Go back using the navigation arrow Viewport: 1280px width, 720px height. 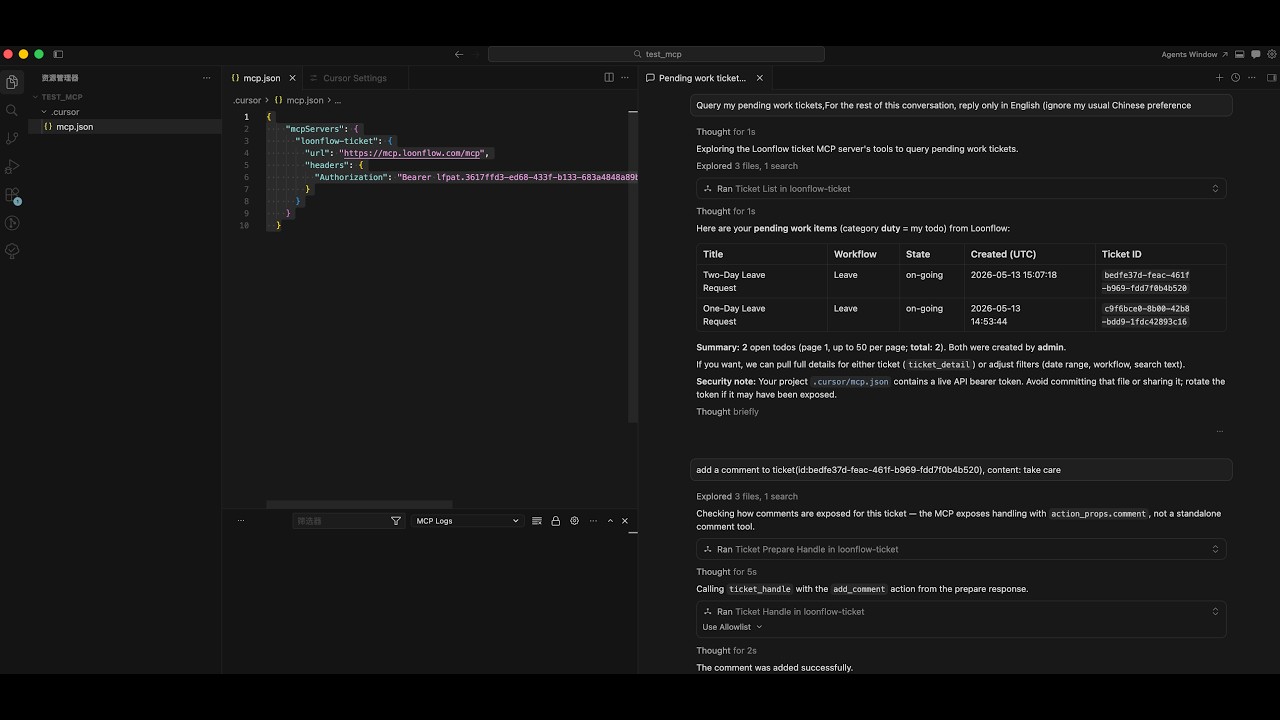click(x=459, y=54)
